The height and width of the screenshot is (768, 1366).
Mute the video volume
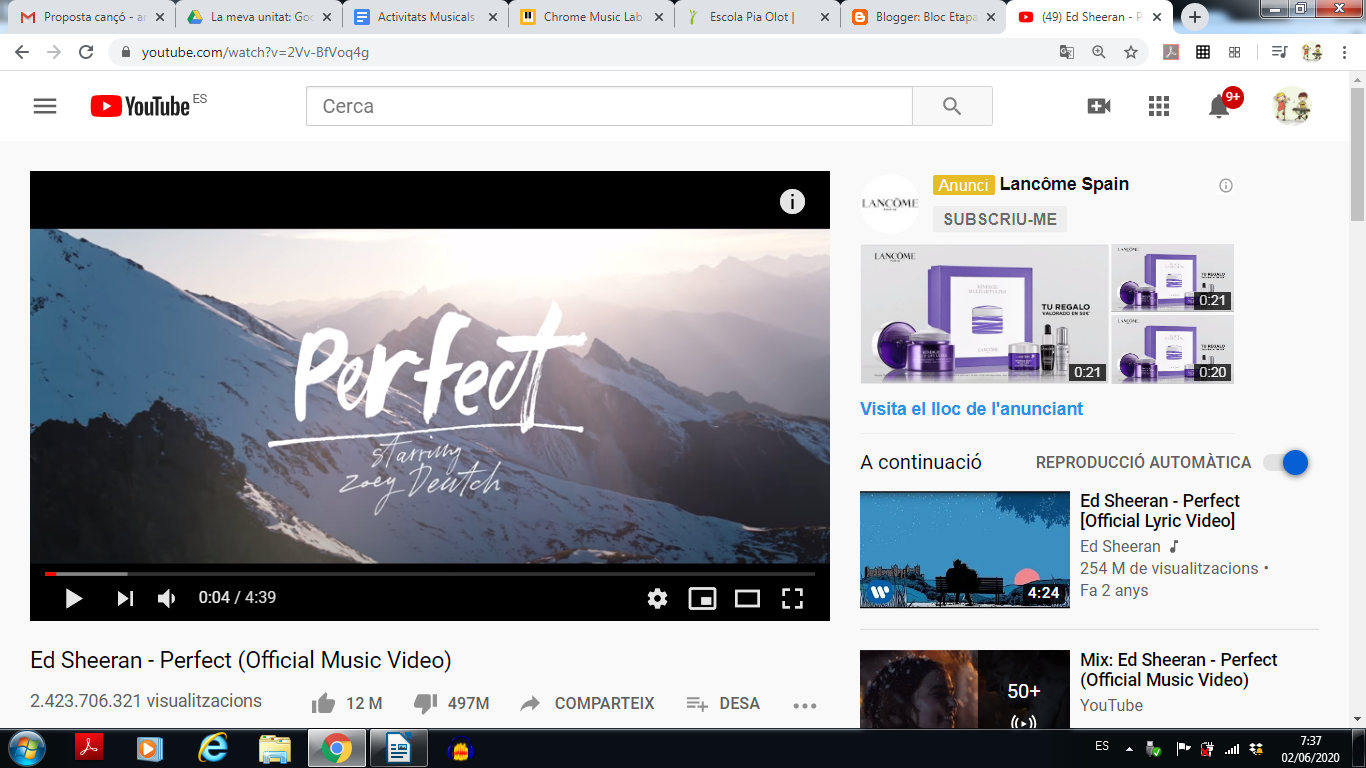[167, 598]
